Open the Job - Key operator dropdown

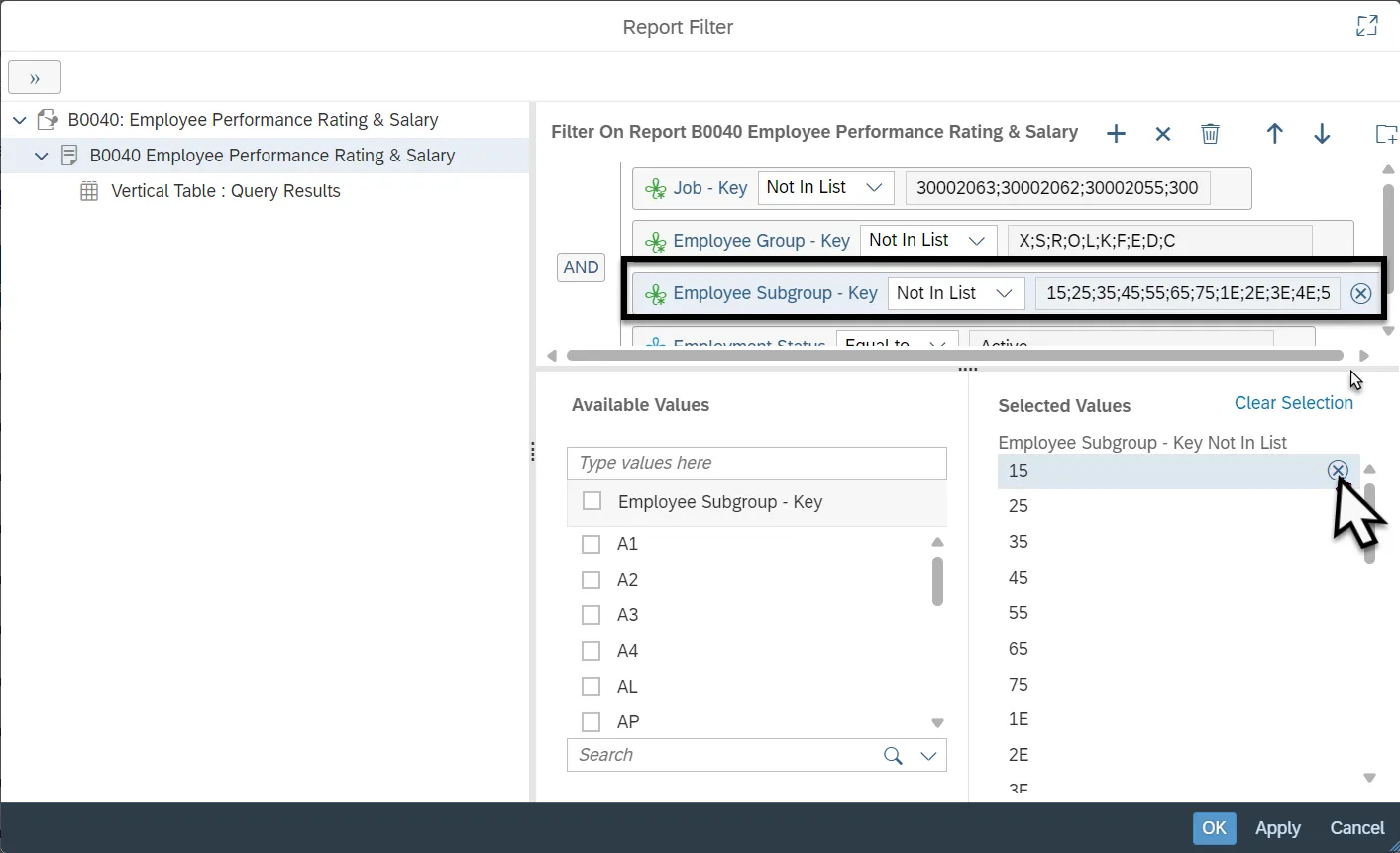pos(825,188)
